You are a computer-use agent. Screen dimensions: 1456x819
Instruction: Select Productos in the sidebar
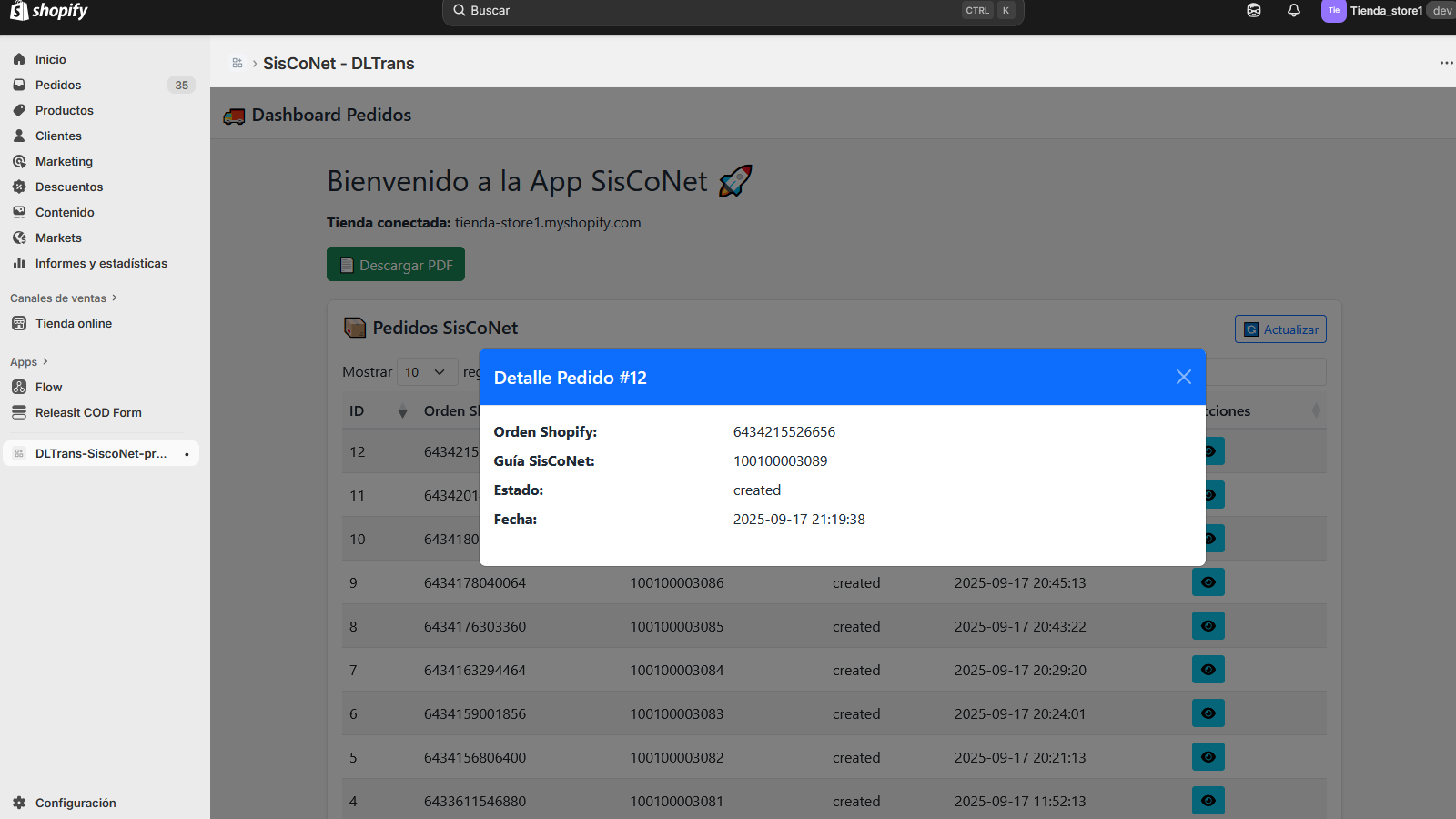click(x=64, y=110)
